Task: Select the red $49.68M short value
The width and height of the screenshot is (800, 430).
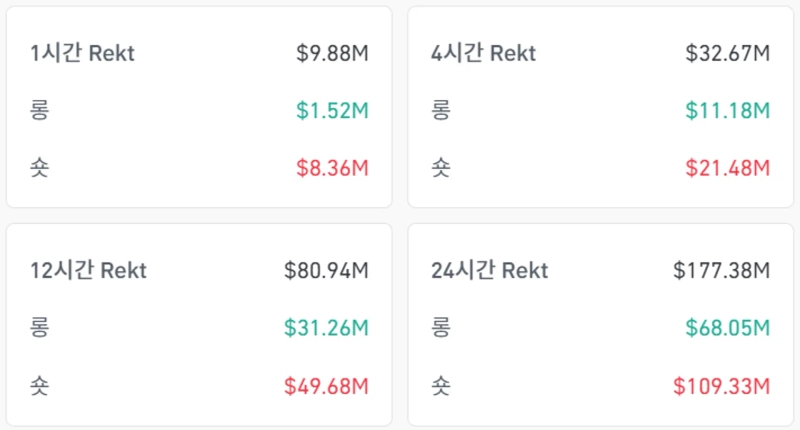Action: pyautogui.click(x=326, y=384)
